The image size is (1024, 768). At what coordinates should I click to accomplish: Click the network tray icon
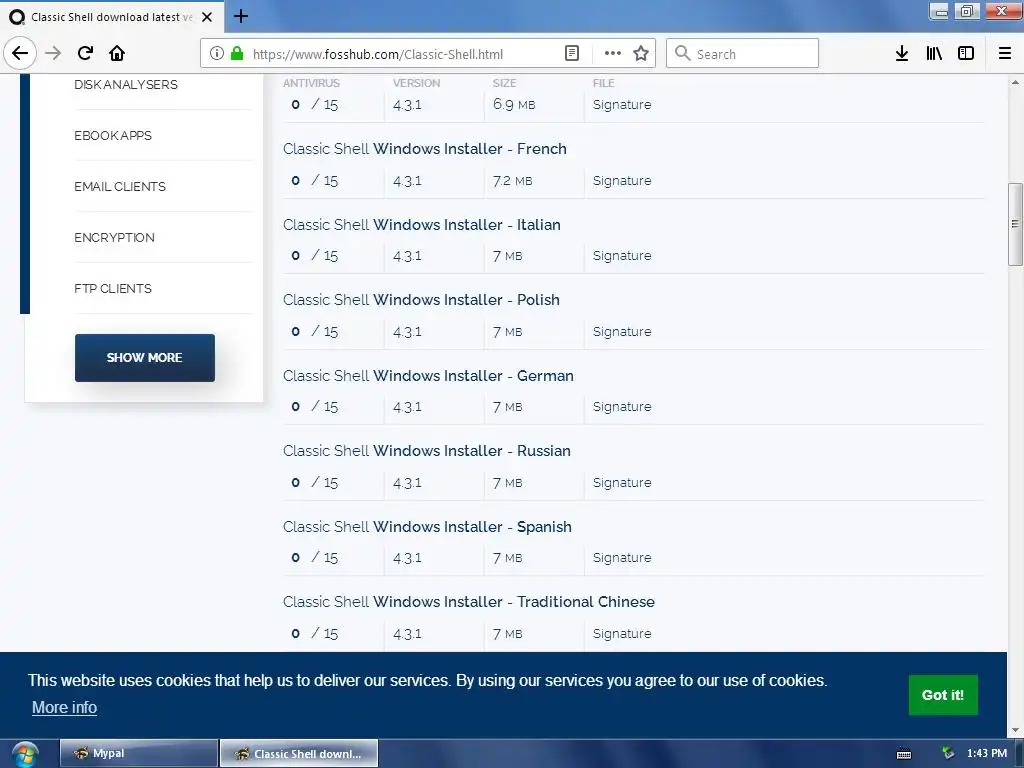tap(947, 754)
